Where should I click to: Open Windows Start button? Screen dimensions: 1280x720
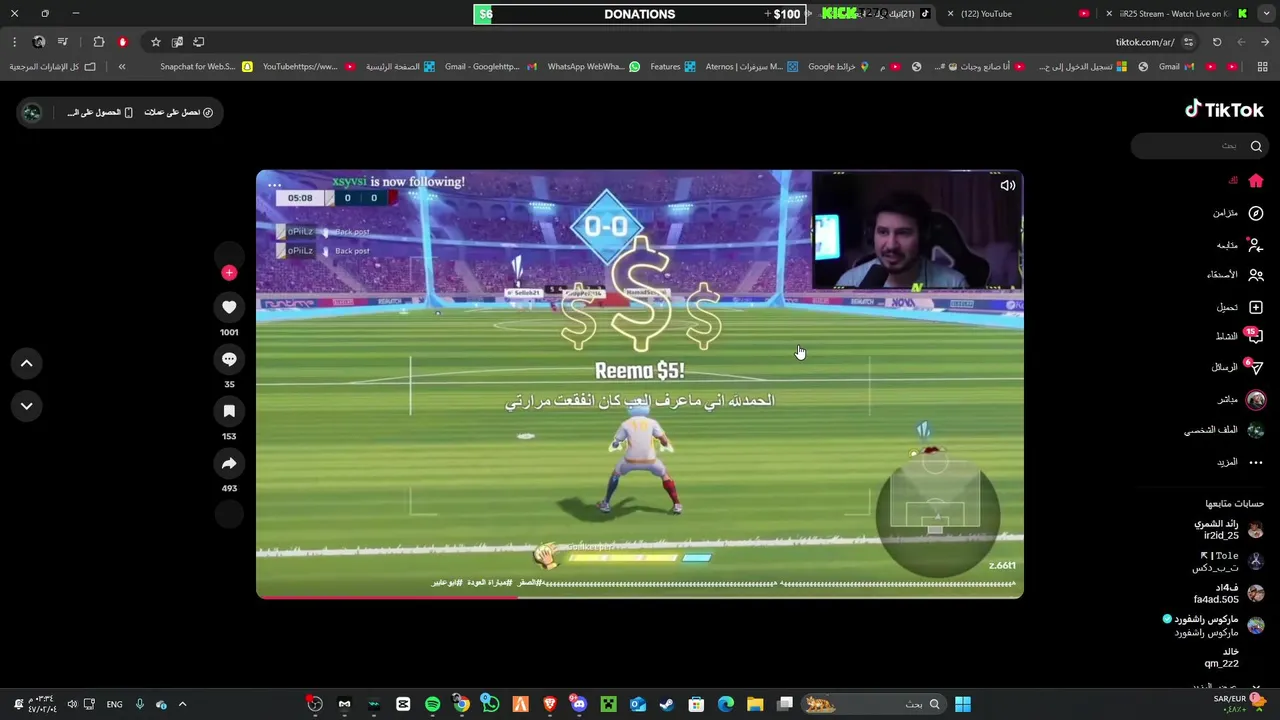pyautogui.click(x=962, y=704)
